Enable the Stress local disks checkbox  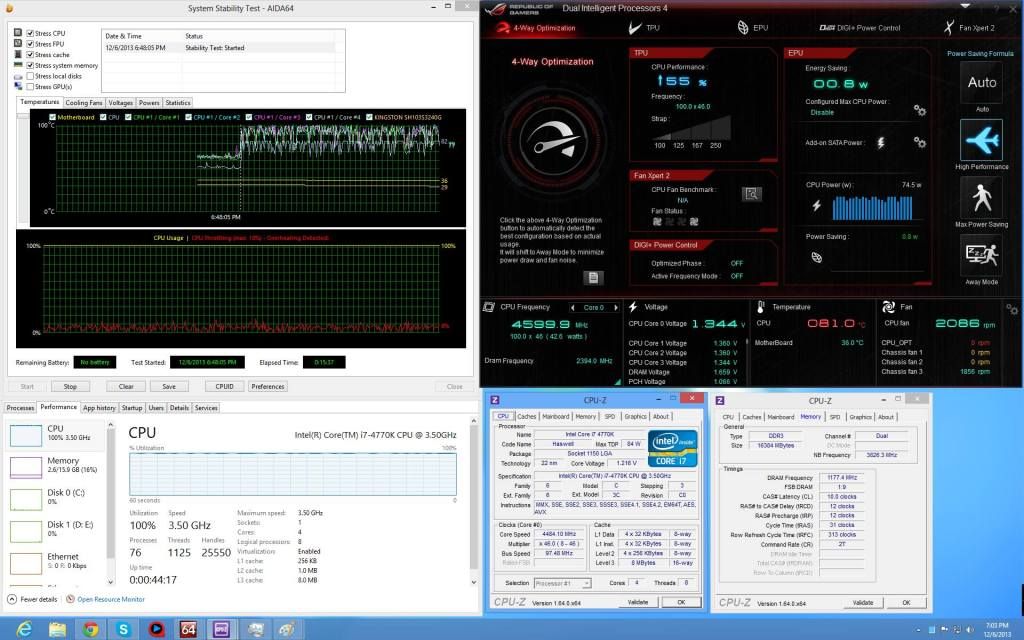point(31,76)
